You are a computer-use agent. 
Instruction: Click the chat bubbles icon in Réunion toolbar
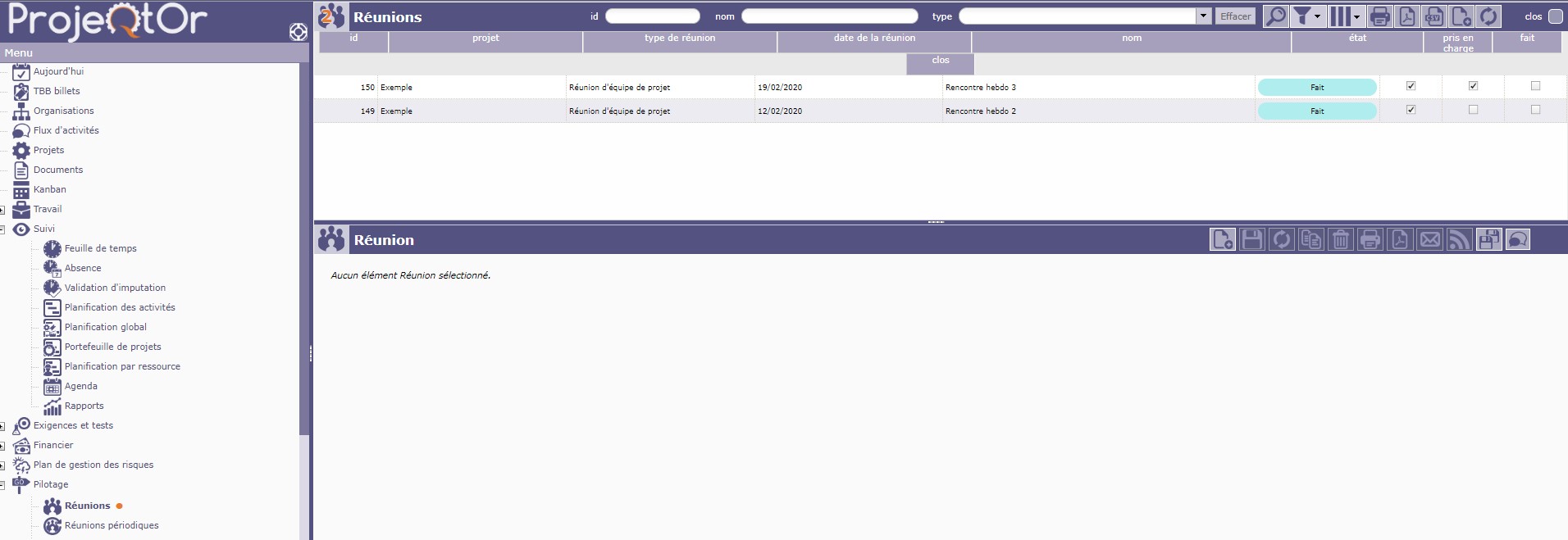coord(1518,239)
